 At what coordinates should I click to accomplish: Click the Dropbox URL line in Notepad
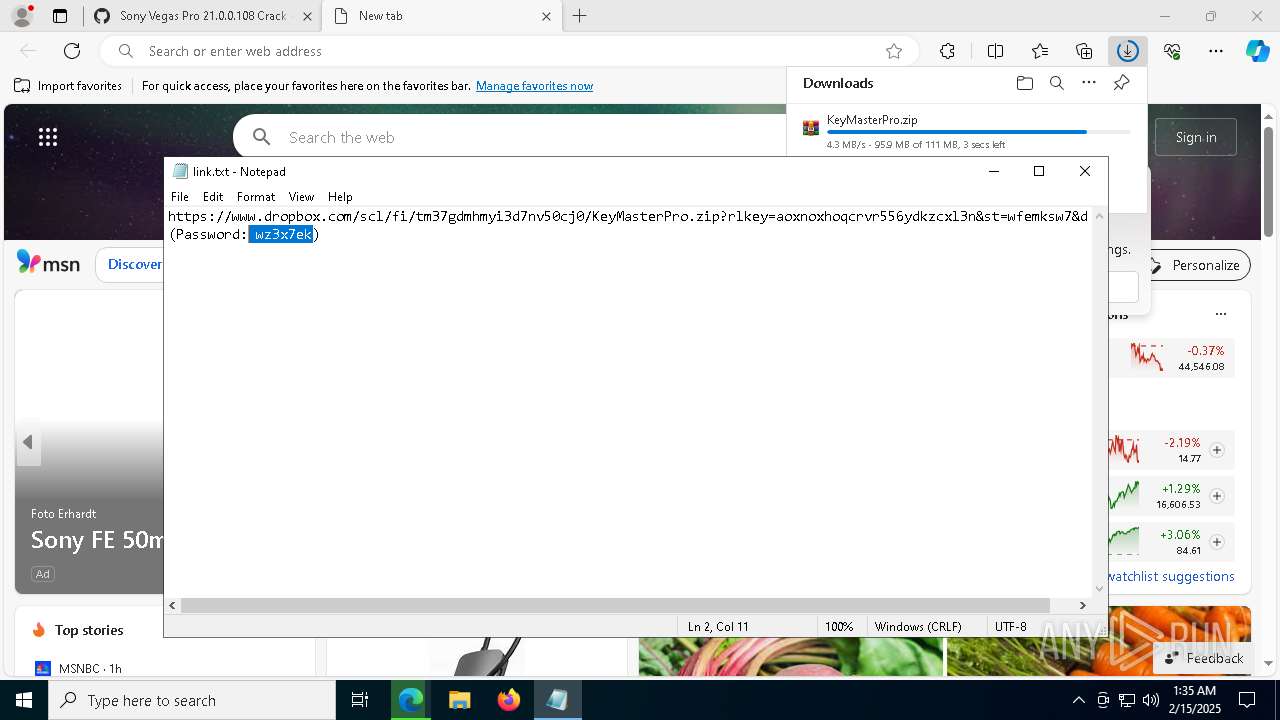(x=628, y=216)
